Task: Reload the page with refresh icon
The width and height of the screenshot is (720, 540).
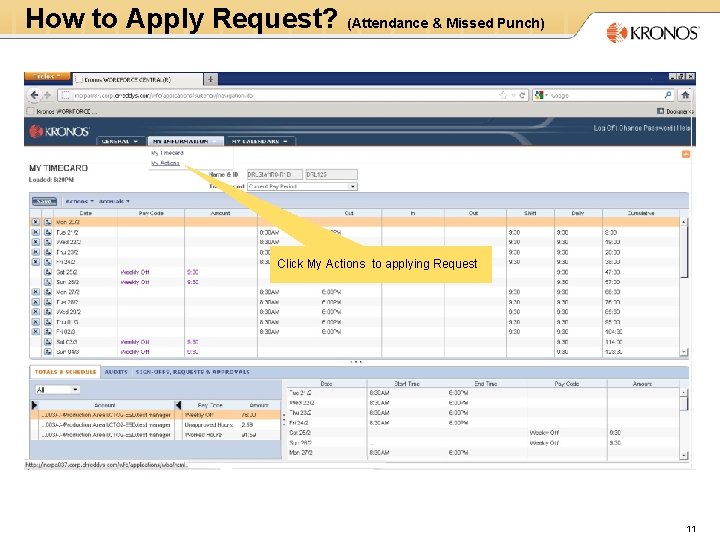Action: tap(522, 96)
